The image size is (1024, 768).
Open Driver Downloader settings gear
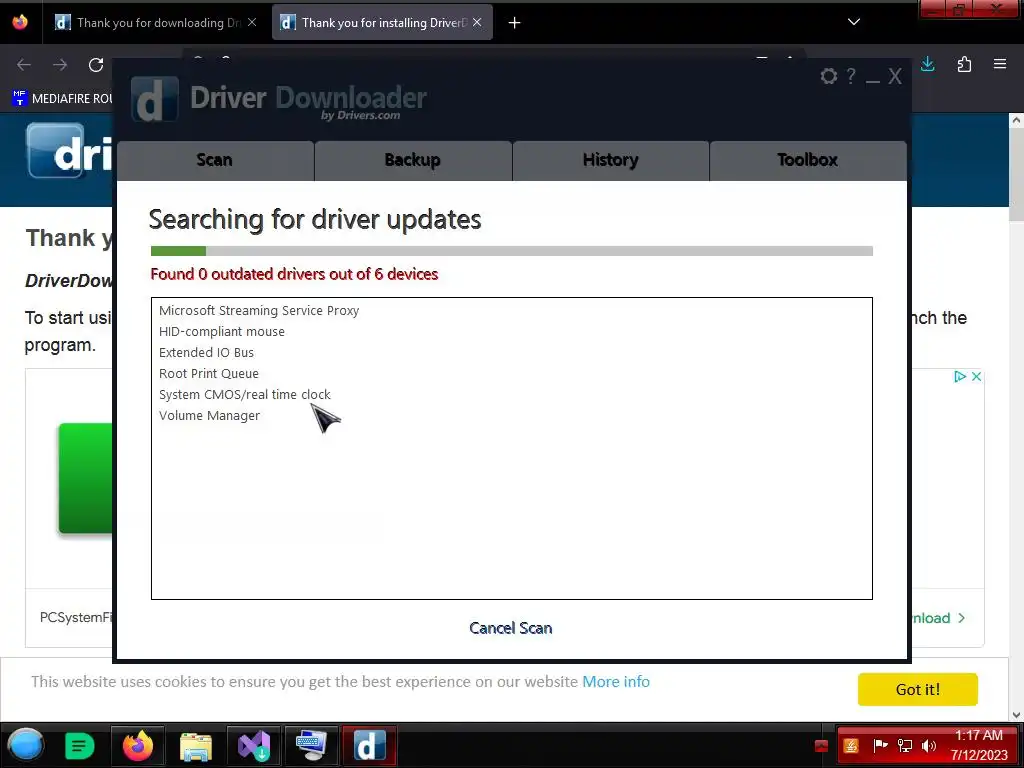click(x=829, y=76)
